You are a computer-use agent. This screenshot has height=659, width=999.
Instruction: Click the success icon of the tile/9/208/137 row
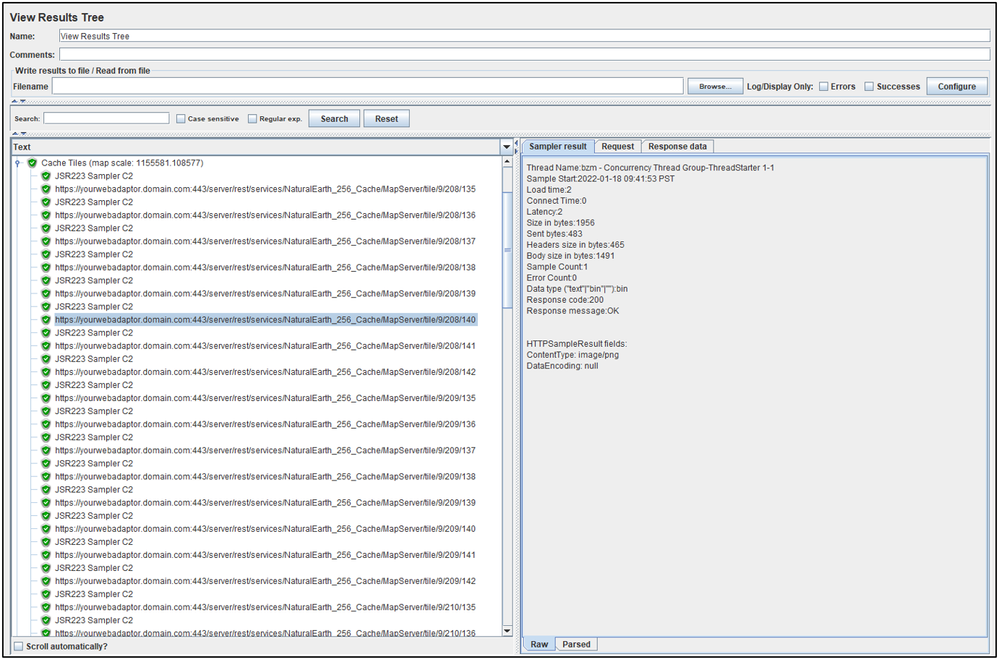[x=46, y=242]
